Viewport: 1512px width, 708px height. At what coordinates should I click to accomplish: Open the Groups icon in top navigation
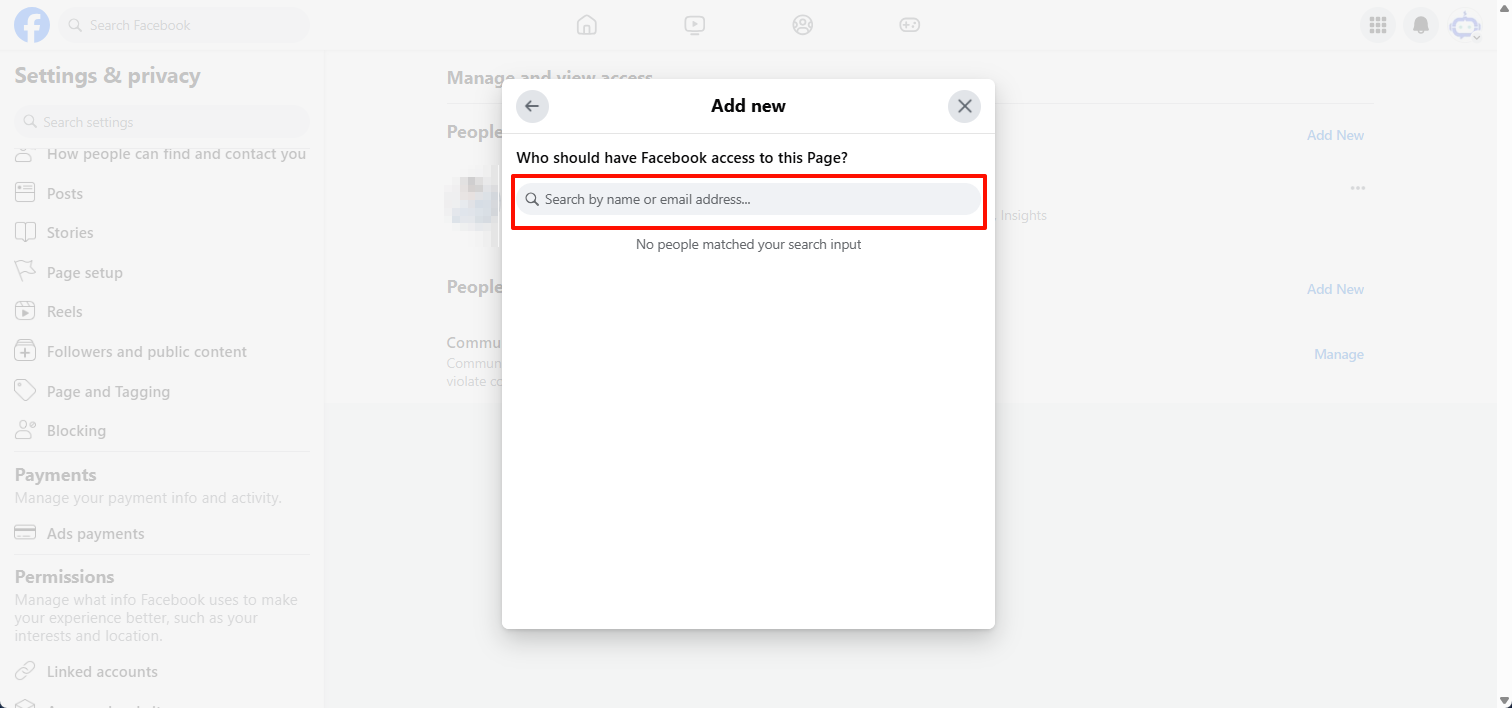803,25
